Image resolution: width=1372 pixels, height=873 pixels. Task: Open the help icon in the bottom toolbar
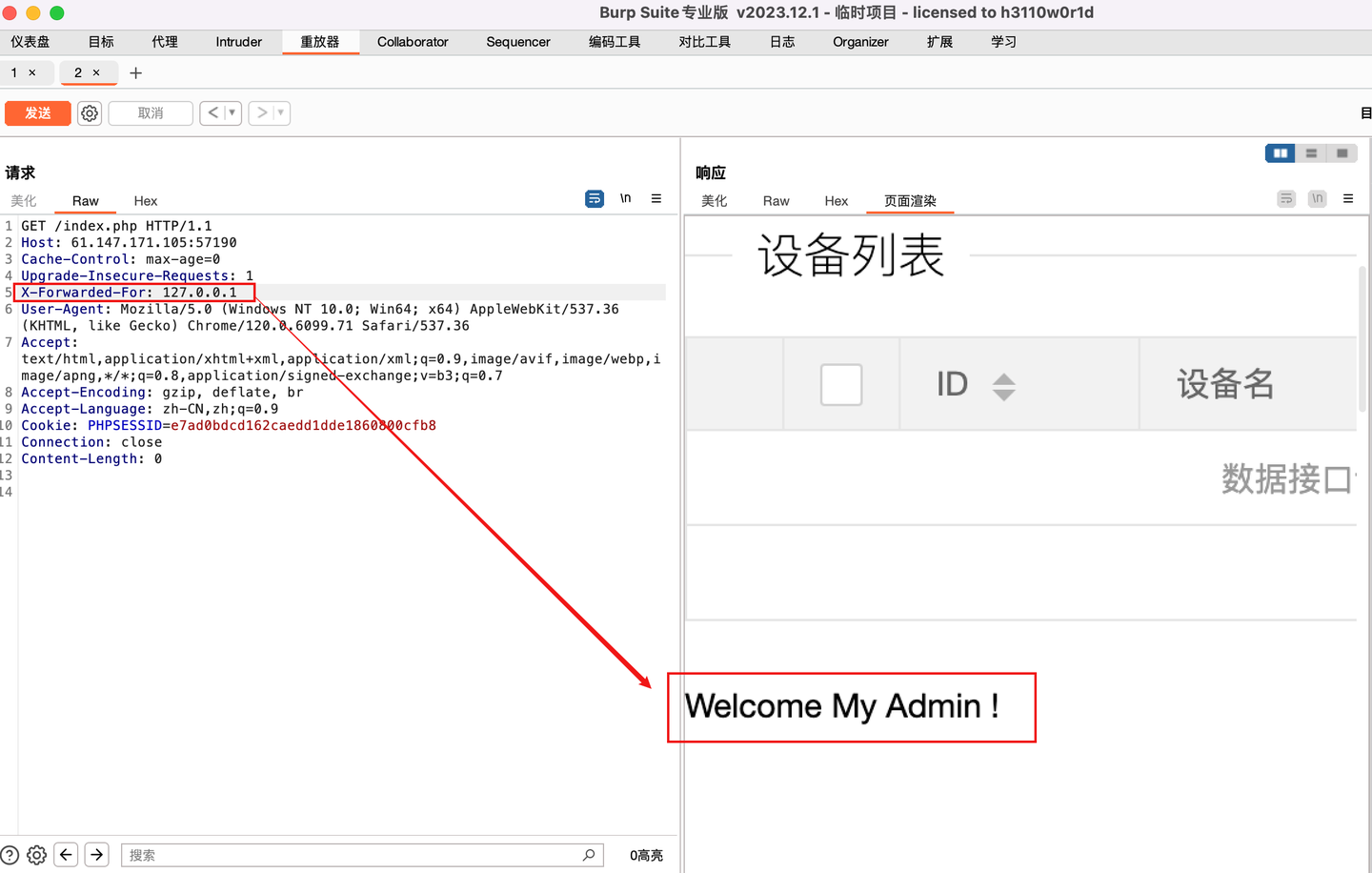click(10, 855)
